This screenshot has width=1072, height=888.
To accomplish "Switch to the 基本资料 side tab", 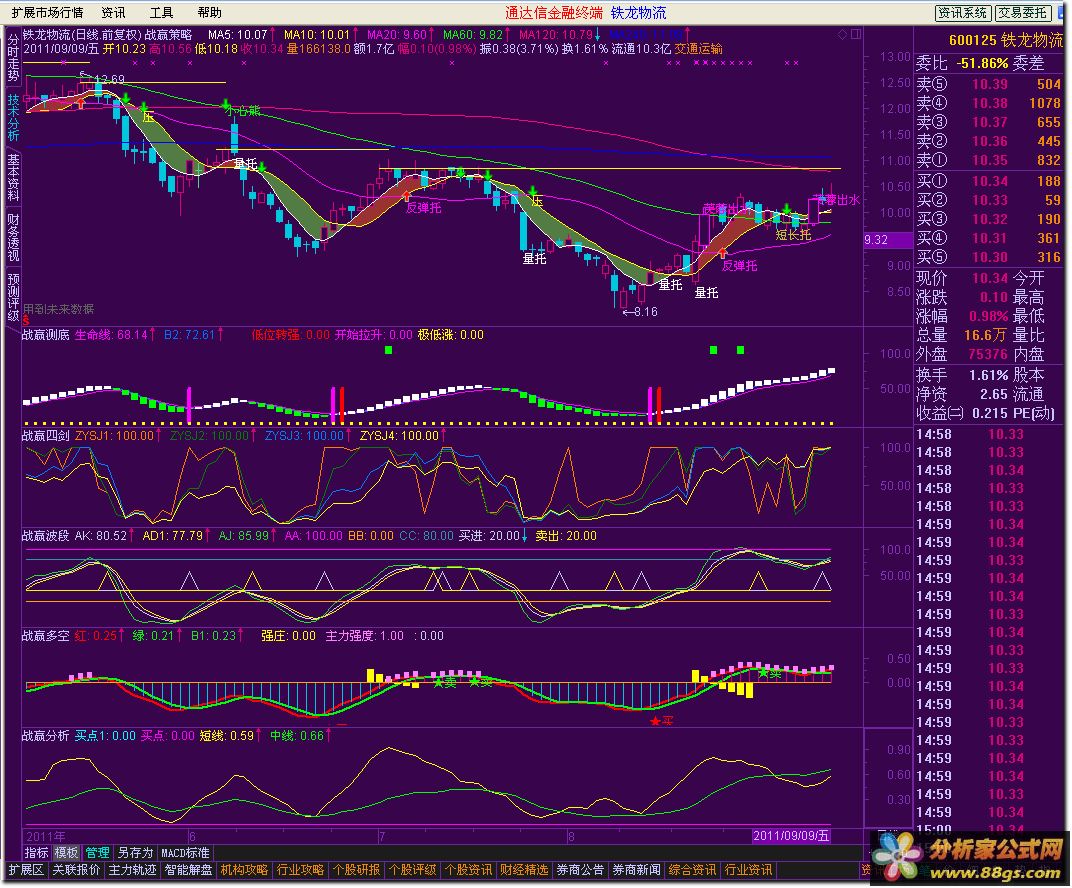I will (13, 177).
